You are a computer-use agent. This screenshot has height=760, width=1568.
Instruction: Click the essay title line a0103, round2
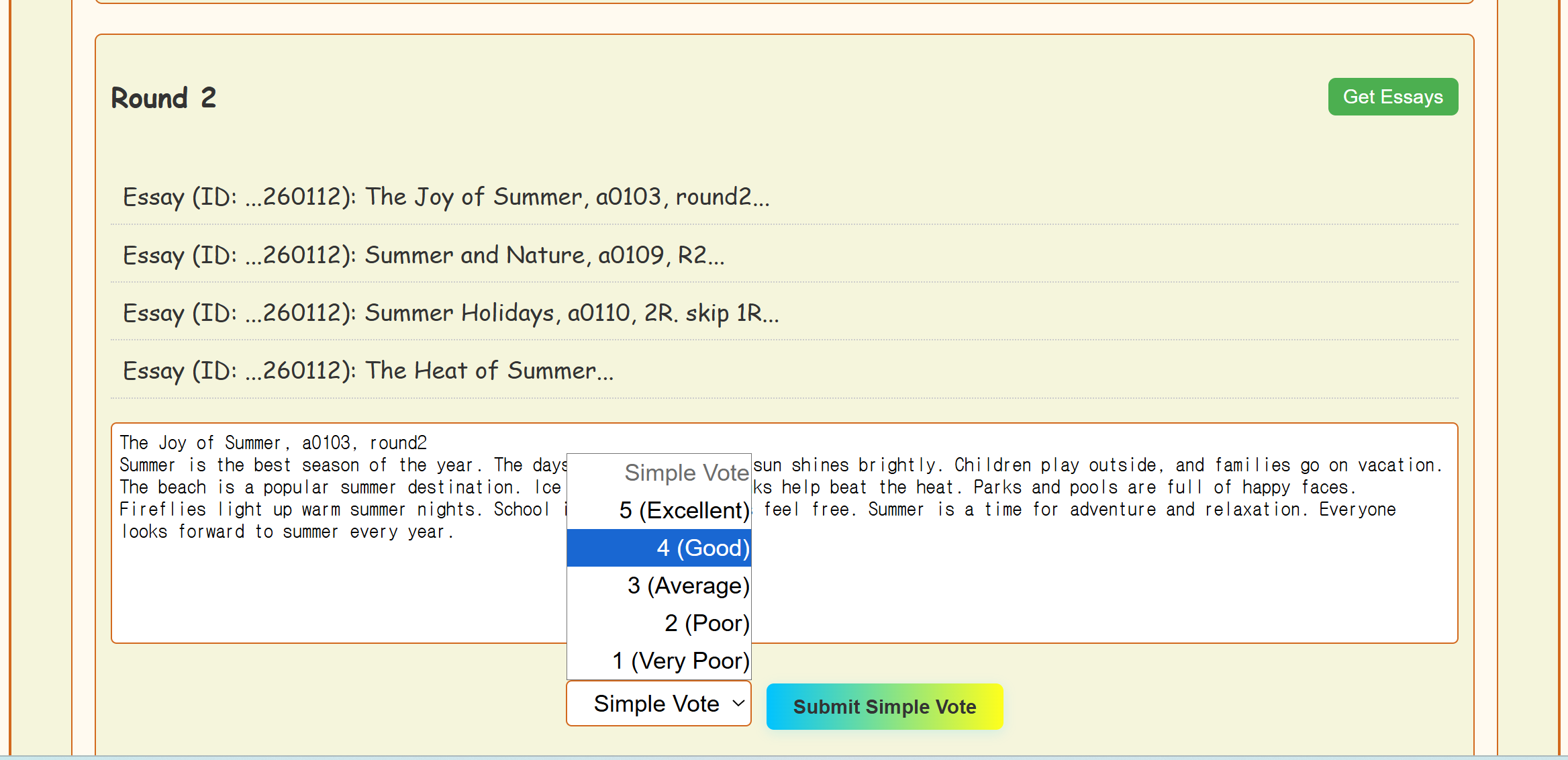(x=273, y=443)
